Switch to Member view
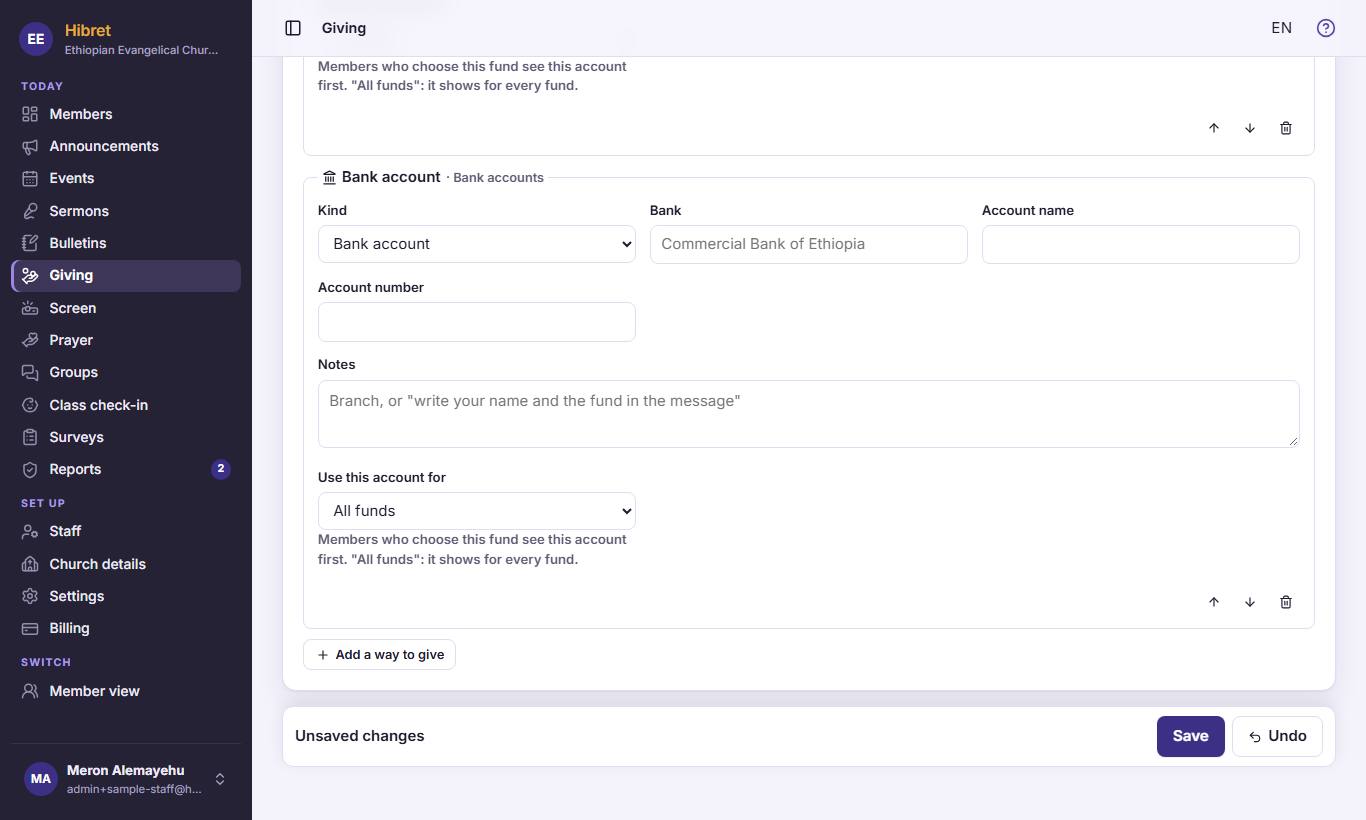The height and width of the screenshot is (820, 1366). point(126,691)
